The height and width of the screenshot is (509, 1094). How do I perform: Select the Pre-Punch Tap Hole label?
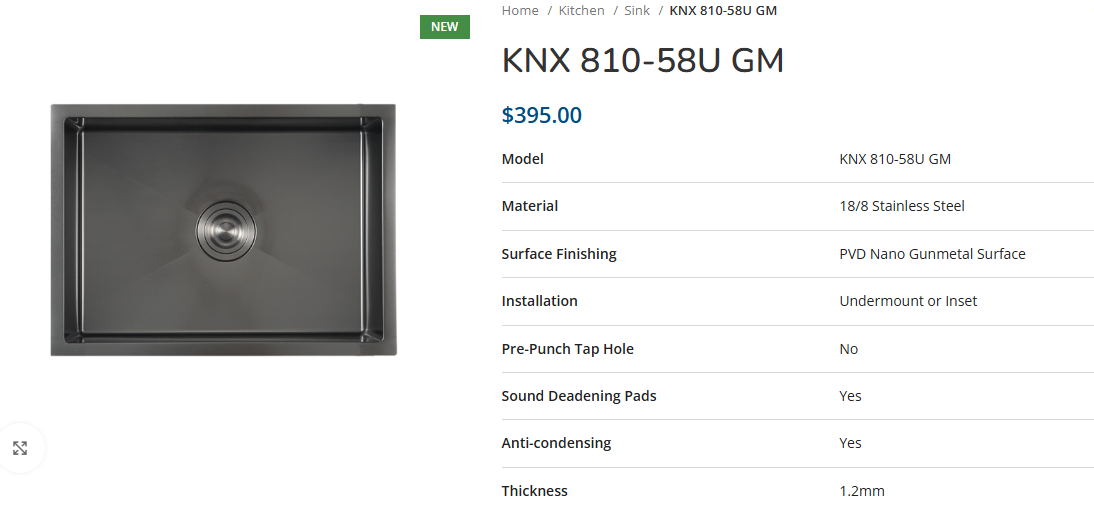click(x=567, y=349)
